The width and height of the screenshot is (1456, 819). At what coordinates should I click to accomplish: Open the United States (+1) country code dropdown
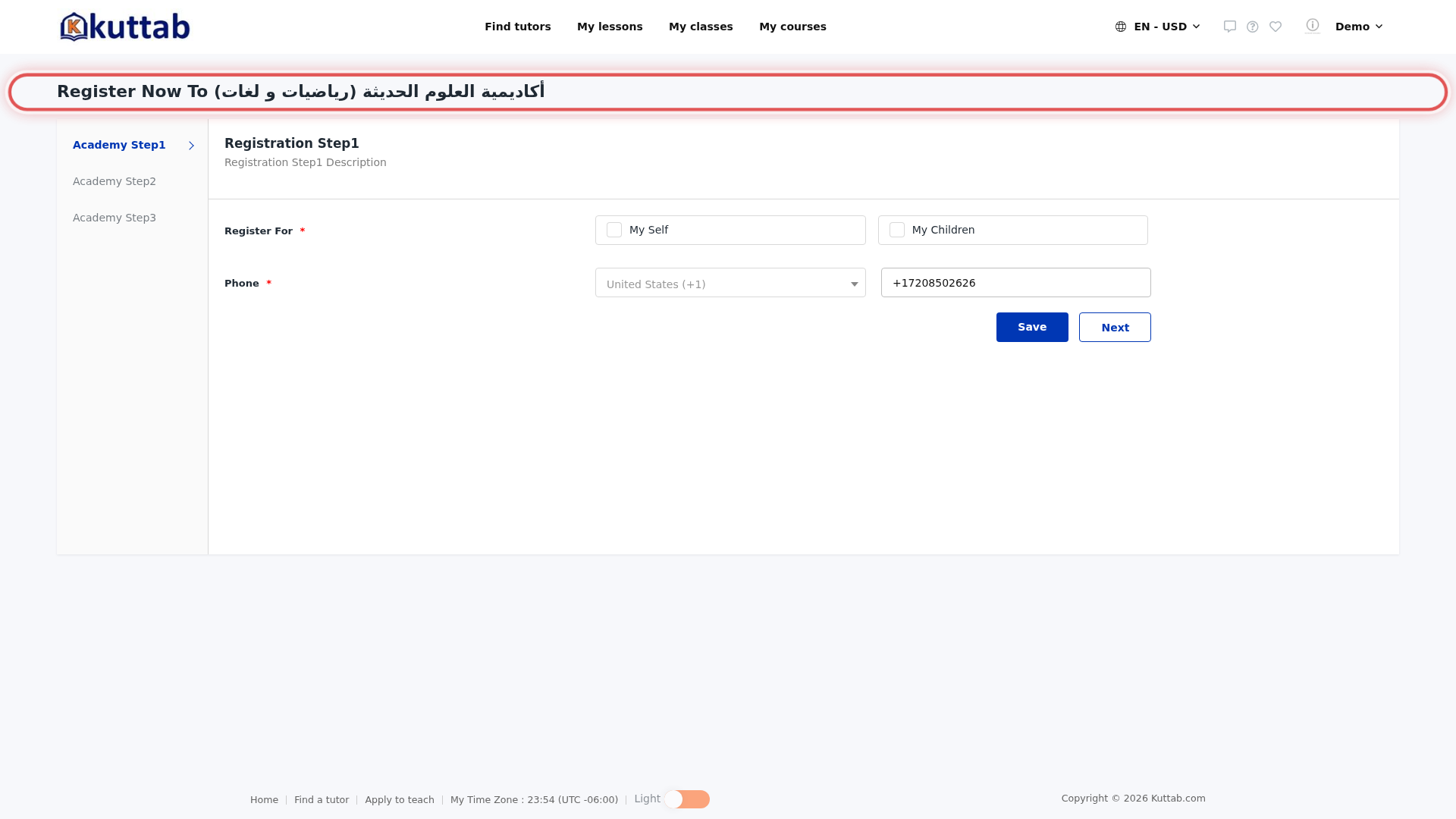[730, 283]
